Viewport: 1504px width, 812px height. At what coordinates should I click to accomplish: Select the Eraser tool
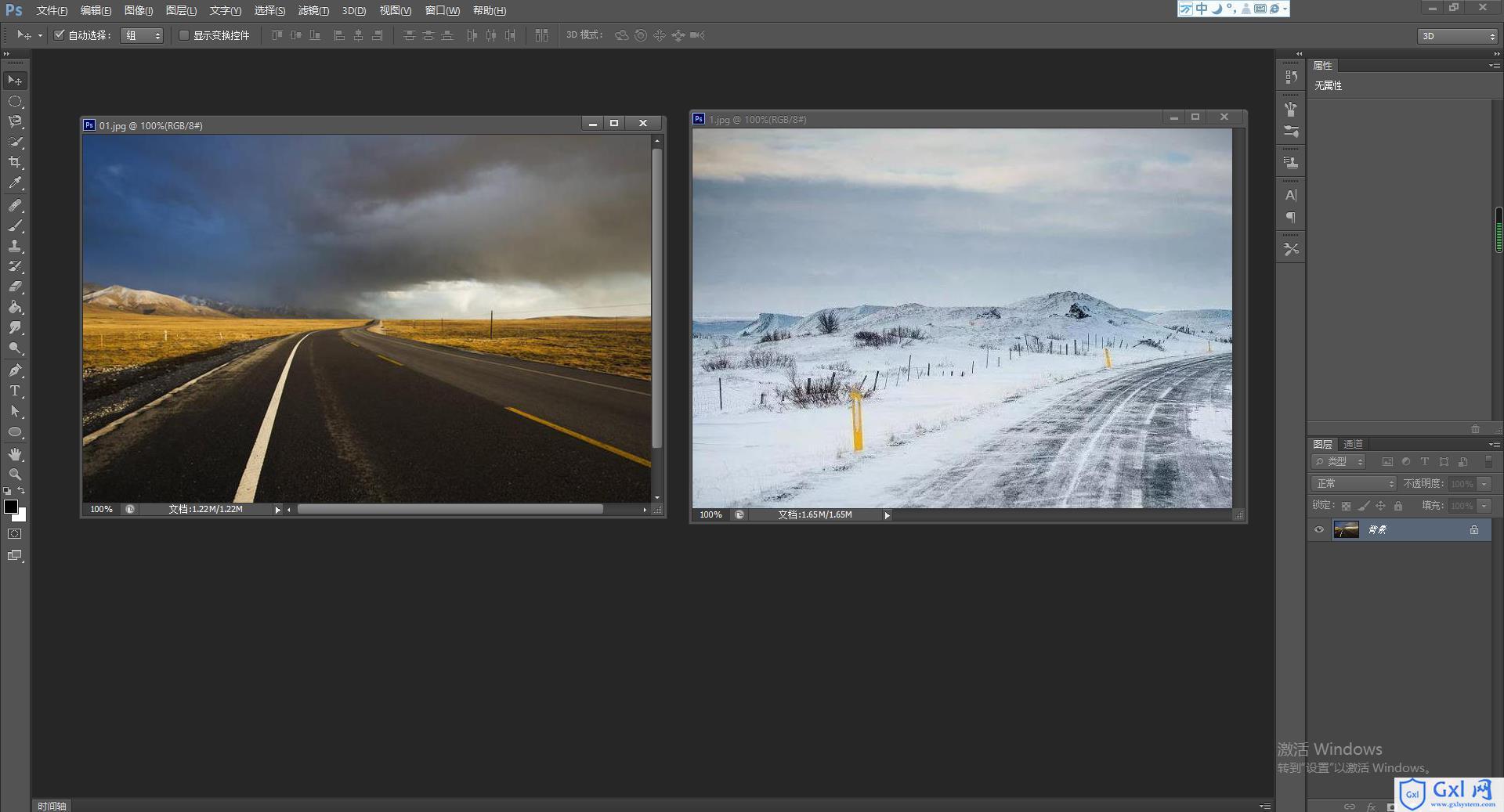pyautogui.click(x=15, y=287)
